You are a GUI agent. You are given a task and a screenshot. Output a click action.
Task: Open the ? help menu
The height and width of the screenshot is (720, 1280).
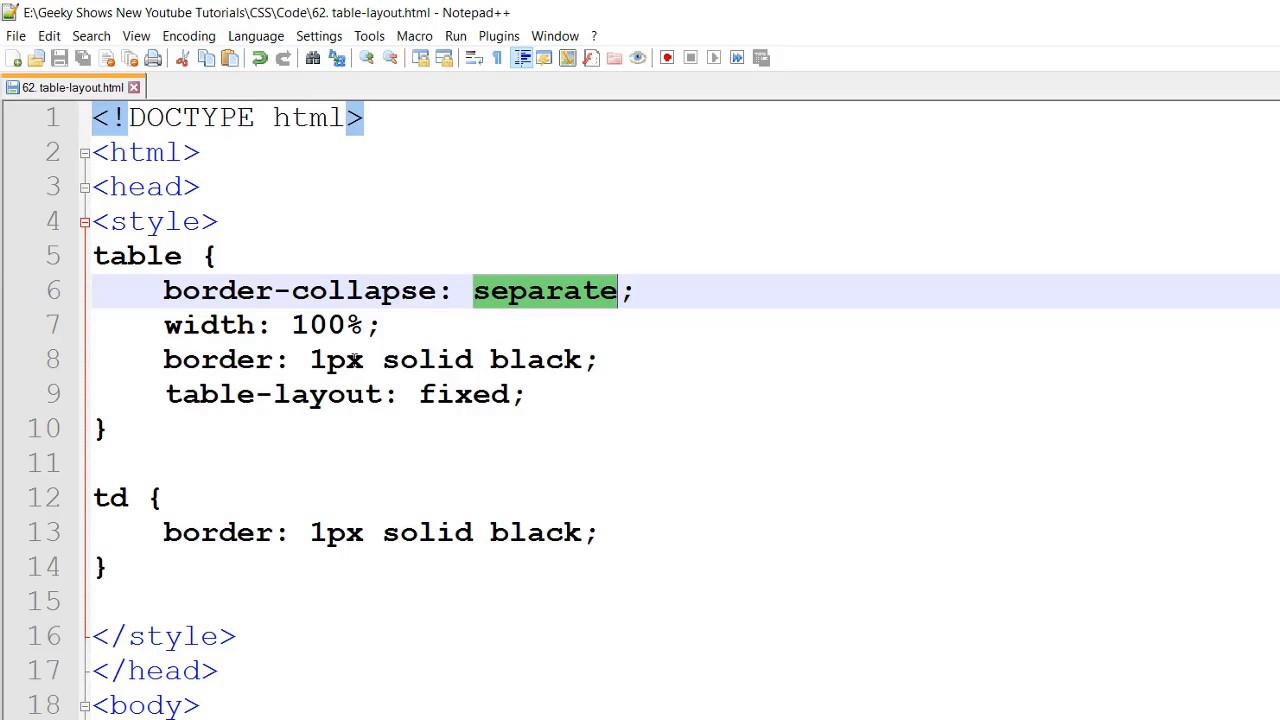coord(593,36)
